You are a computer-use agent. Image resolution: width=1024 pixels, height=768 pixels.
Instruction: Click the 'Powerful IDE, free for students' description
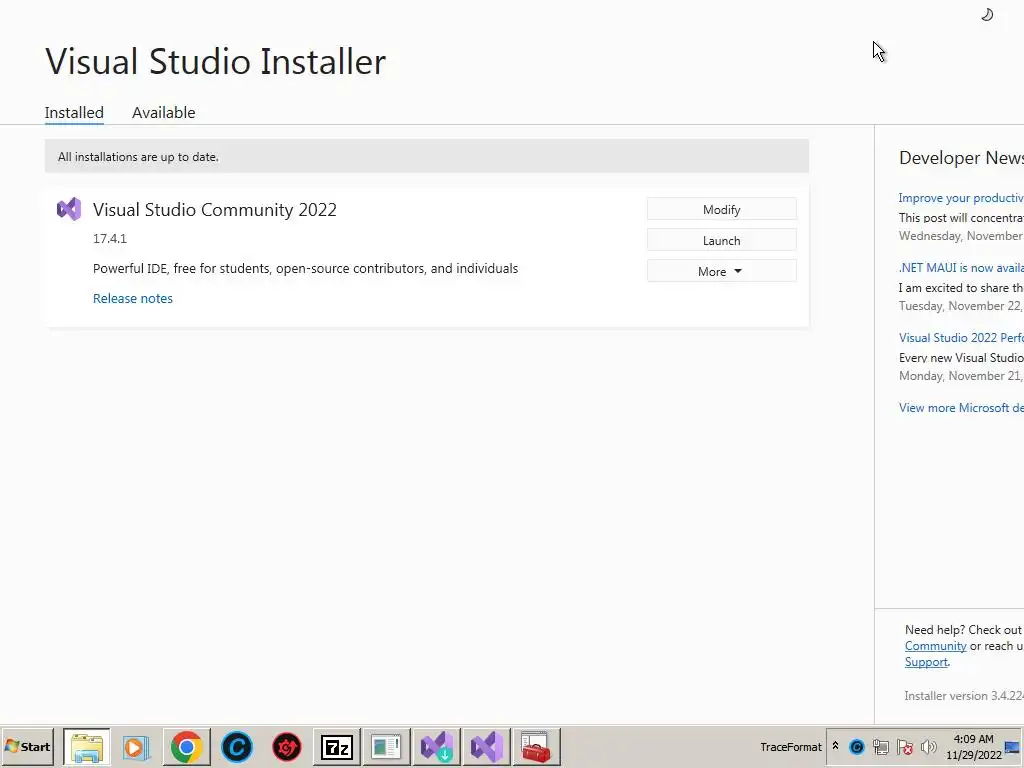pos(305,268)
